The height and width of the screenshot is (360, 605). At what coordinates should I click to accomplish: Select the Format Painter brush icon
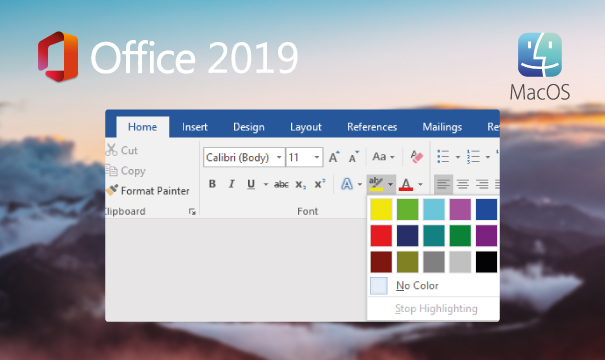(x=112, y=190)
